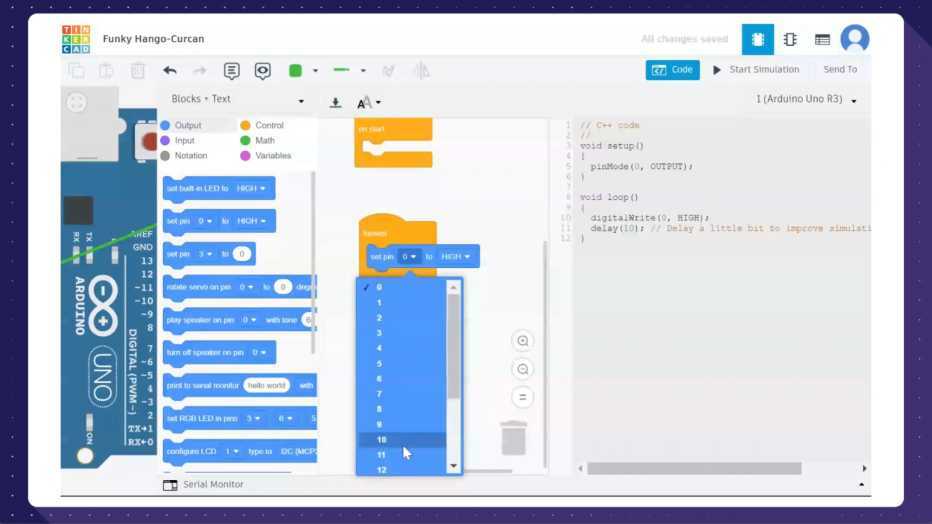The image size is (932, 524).
Task: Click the undo arrow in toolbar
Action: click(x=169, y=70)
